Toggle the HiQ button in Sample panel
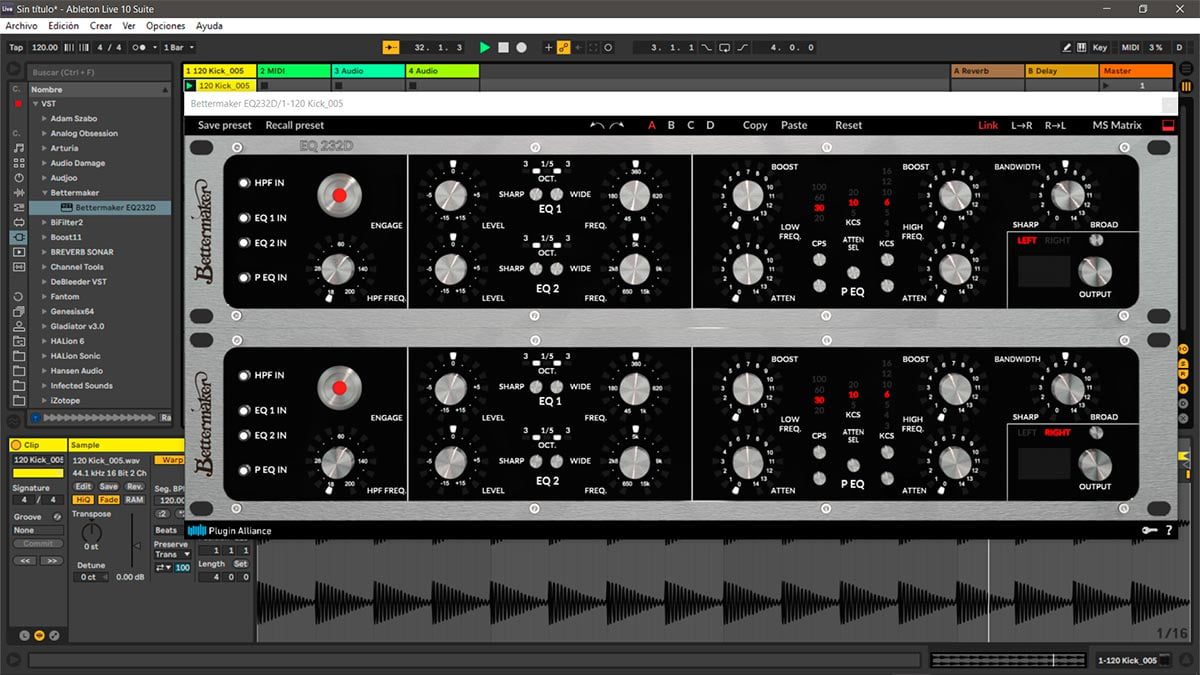This screenshot has height=675, width=1200. tap(83, 499)
